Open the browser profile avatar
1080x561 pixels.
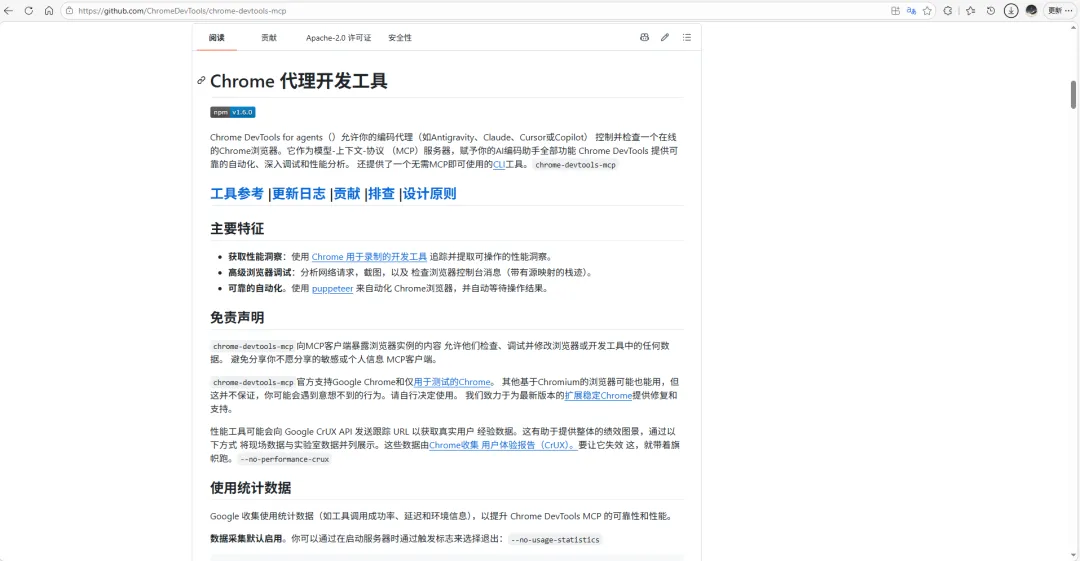(x=1031, y=11)
